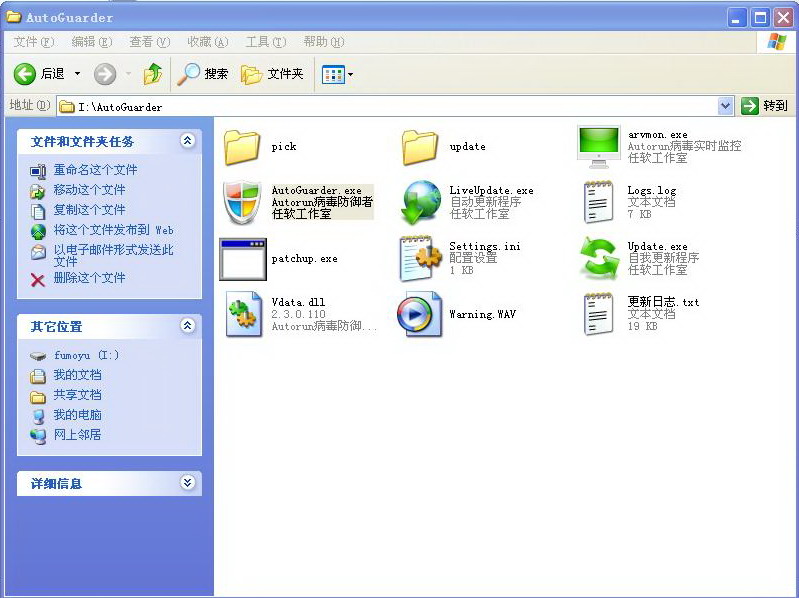Go up one folder level

click(x=153, y=74)
